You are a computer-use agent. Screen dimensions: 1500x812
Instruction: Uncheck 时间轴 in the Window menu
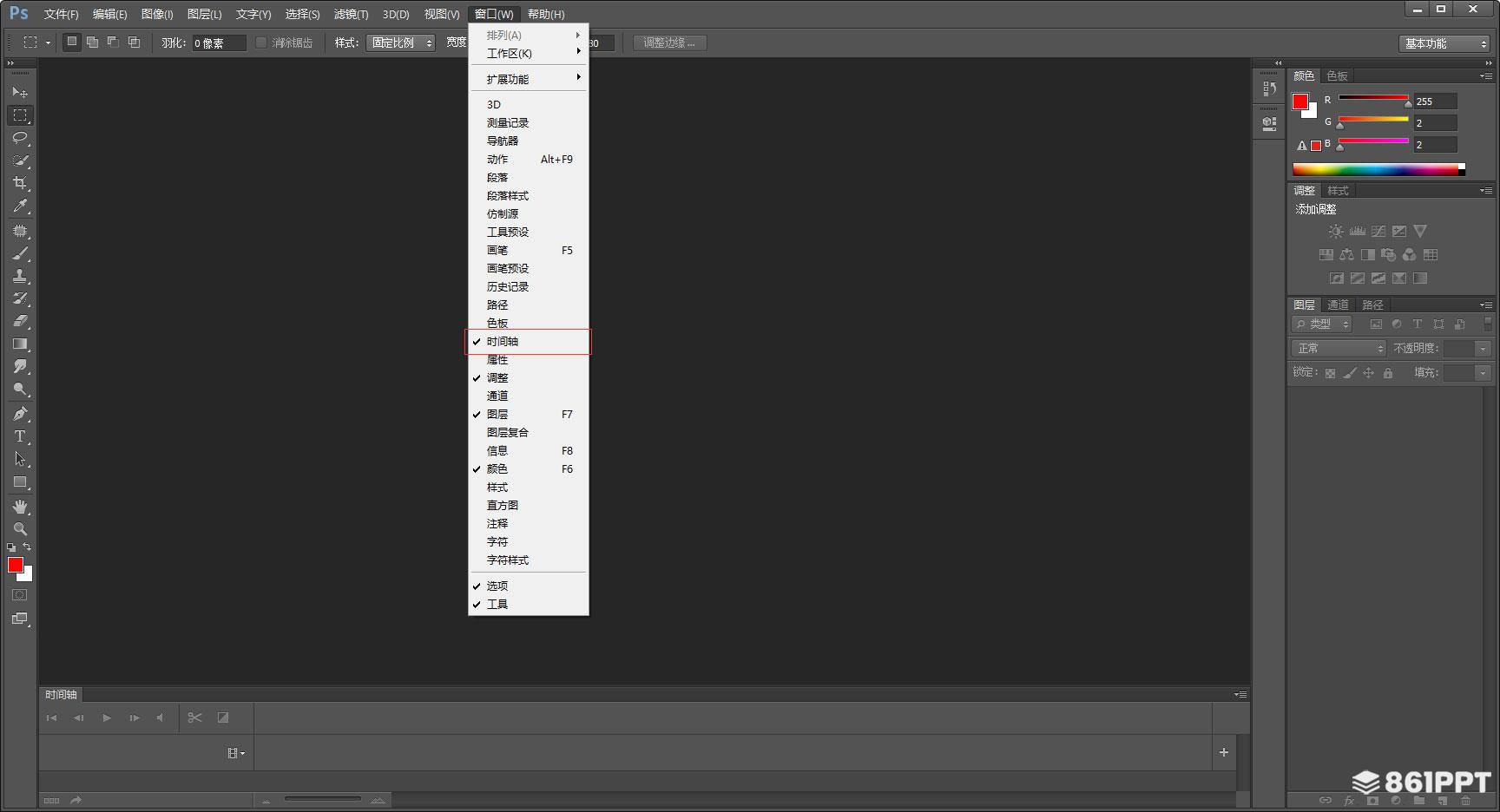tap(528, 341)
